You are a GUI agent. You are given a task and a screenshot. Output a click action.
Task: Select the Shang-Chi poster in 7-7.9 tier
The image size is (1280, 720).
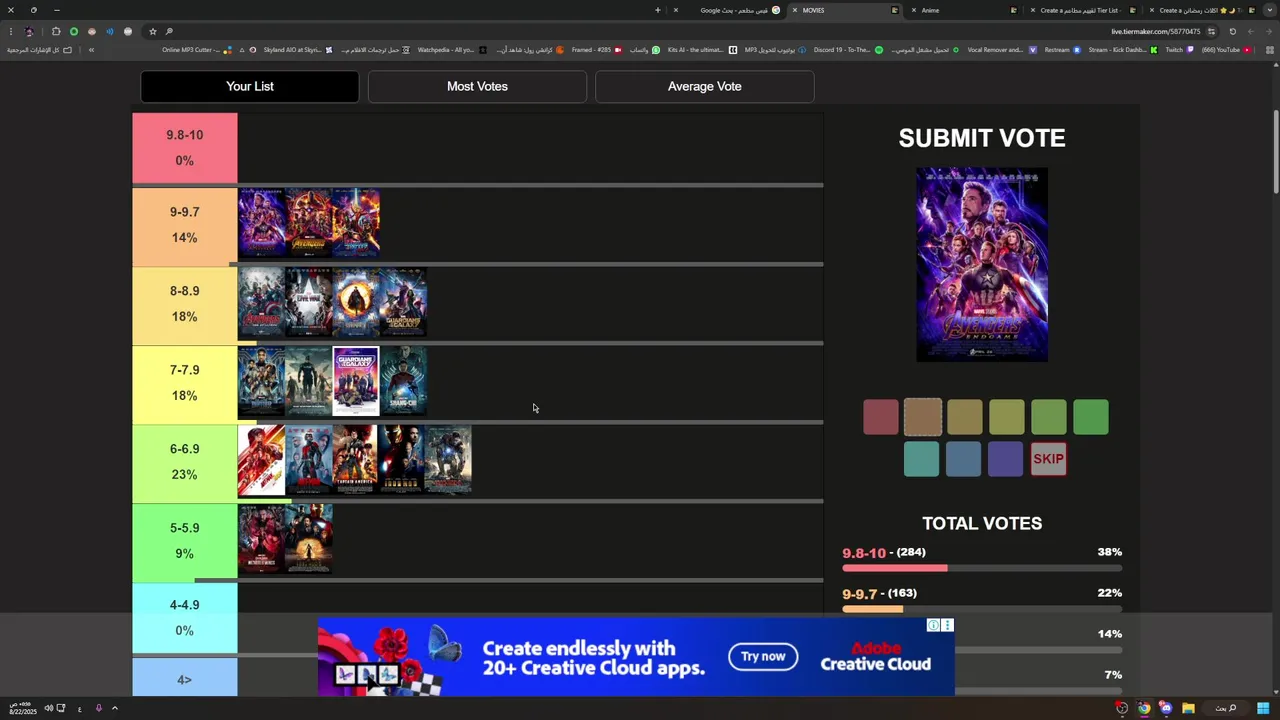tap(403, 381)
